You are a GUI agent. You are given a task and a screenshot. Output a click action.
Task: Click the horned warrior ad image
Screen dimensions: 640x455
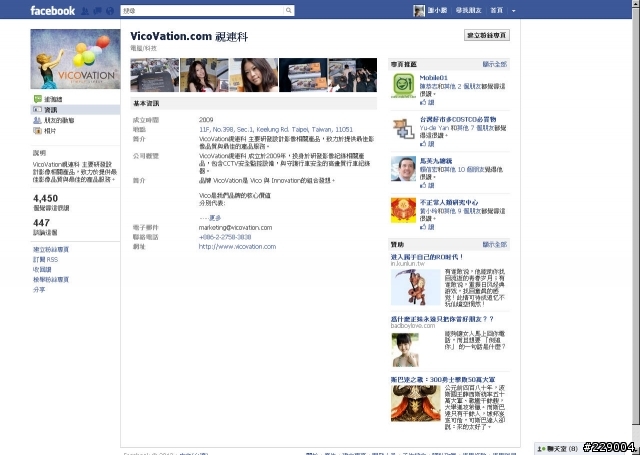416,403
